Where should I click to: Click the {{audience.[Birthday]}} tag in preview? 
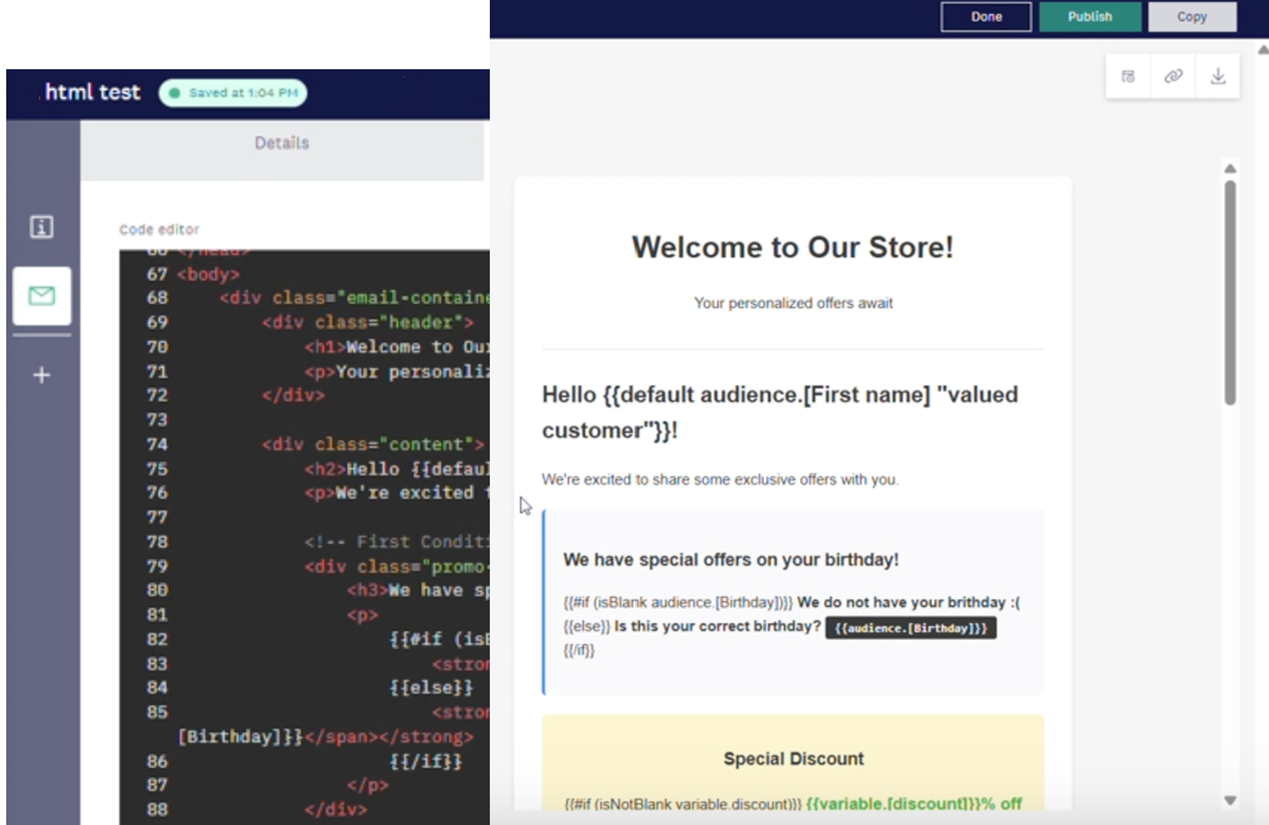[x=910, y=628]
